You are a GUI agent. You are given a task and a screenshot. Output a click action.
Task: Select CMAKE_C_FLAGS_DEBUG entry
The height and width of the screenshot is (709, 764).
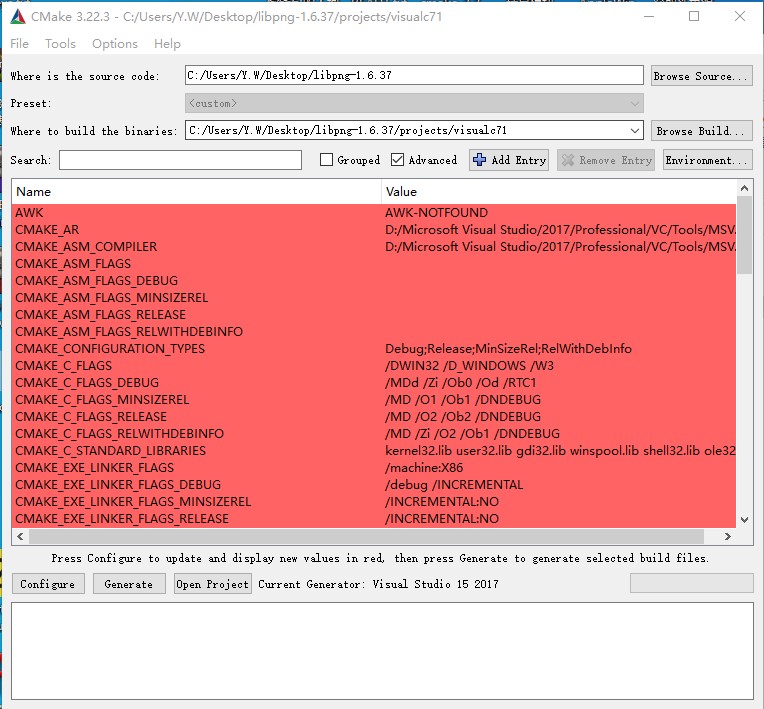87,383
